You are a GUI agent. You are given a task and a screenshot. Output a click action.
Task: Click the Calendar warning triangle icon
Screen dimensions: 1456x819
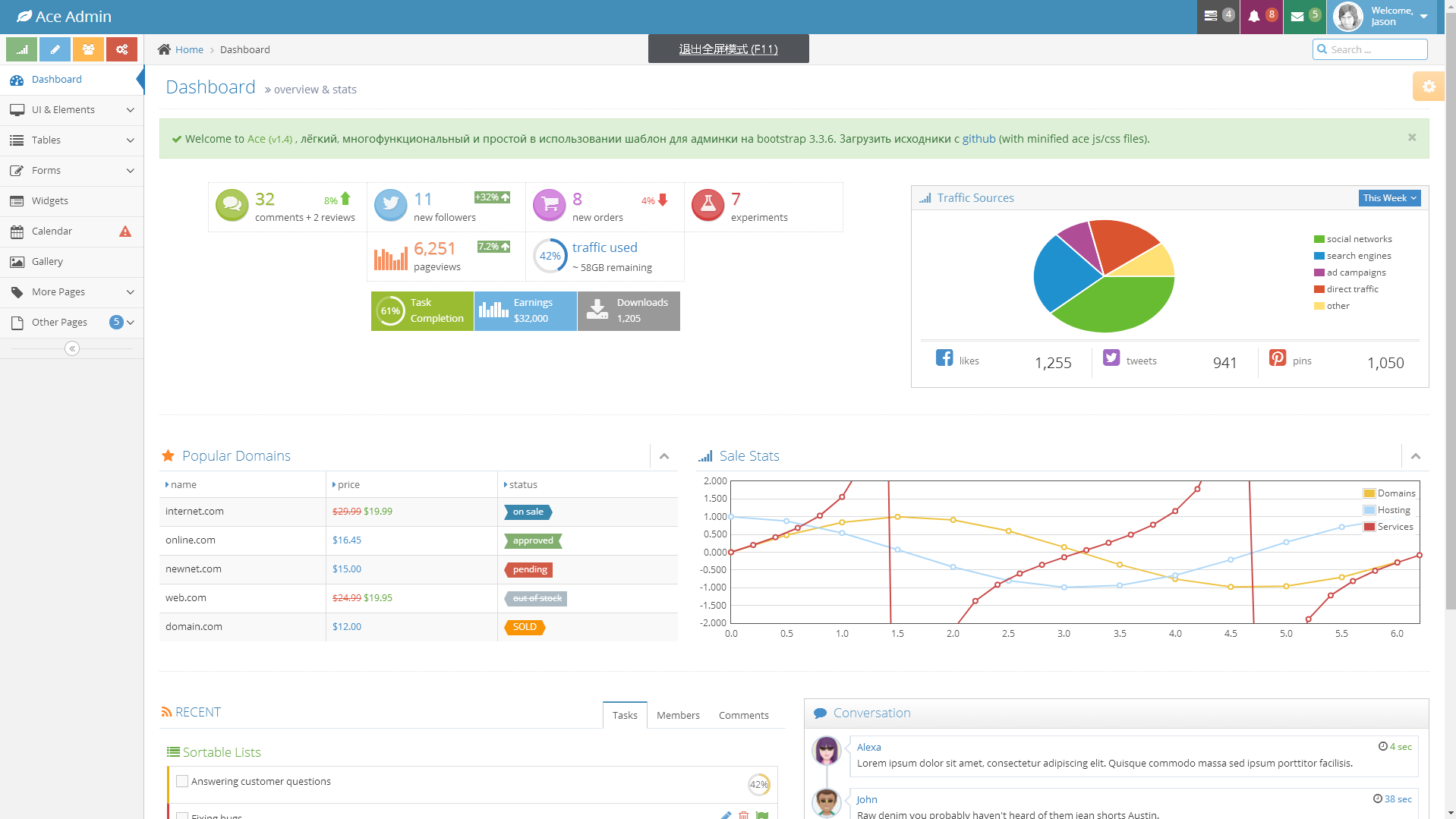125,232
